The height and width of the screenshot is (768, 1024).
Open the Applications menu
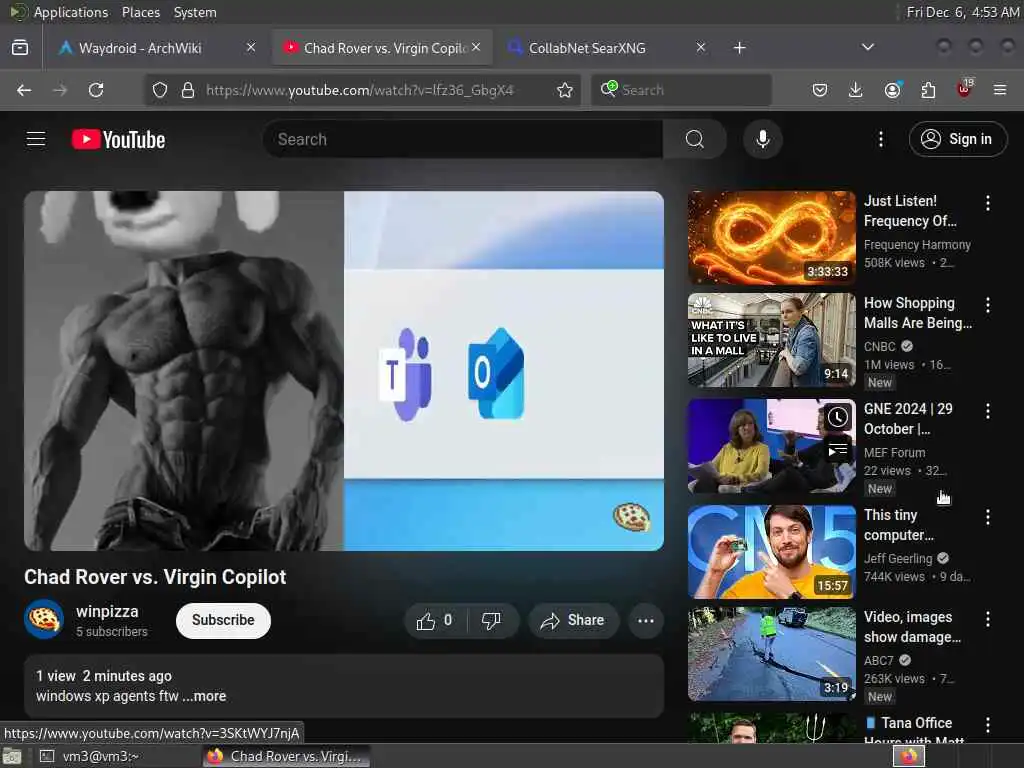coord(71,12)
